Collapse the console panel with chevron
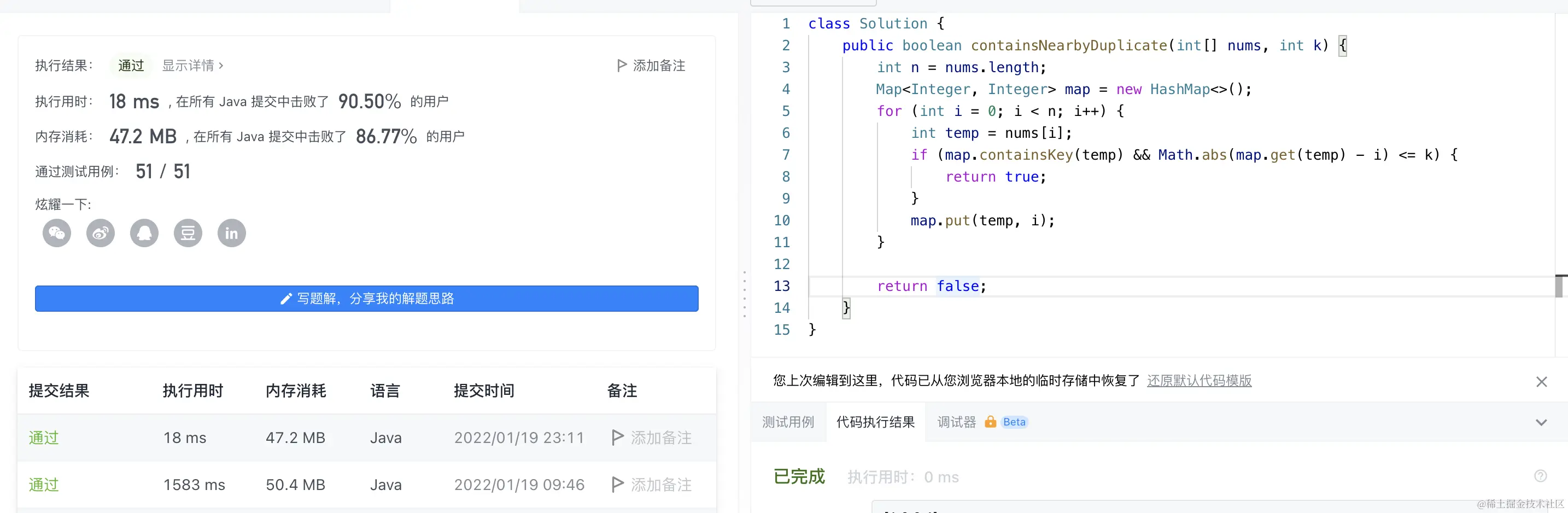1568x513 pixels. click(1541, 422)
